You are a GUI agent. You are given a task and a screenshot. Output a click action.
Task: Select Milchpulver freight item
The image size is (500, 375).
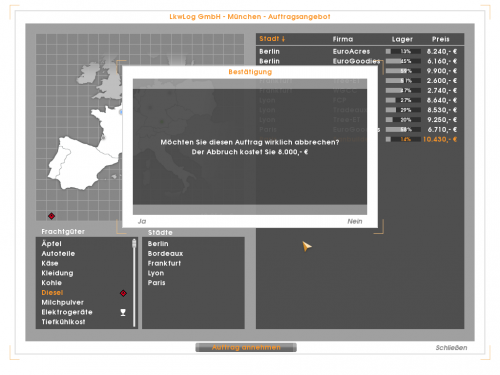click(x=63, y=303)
